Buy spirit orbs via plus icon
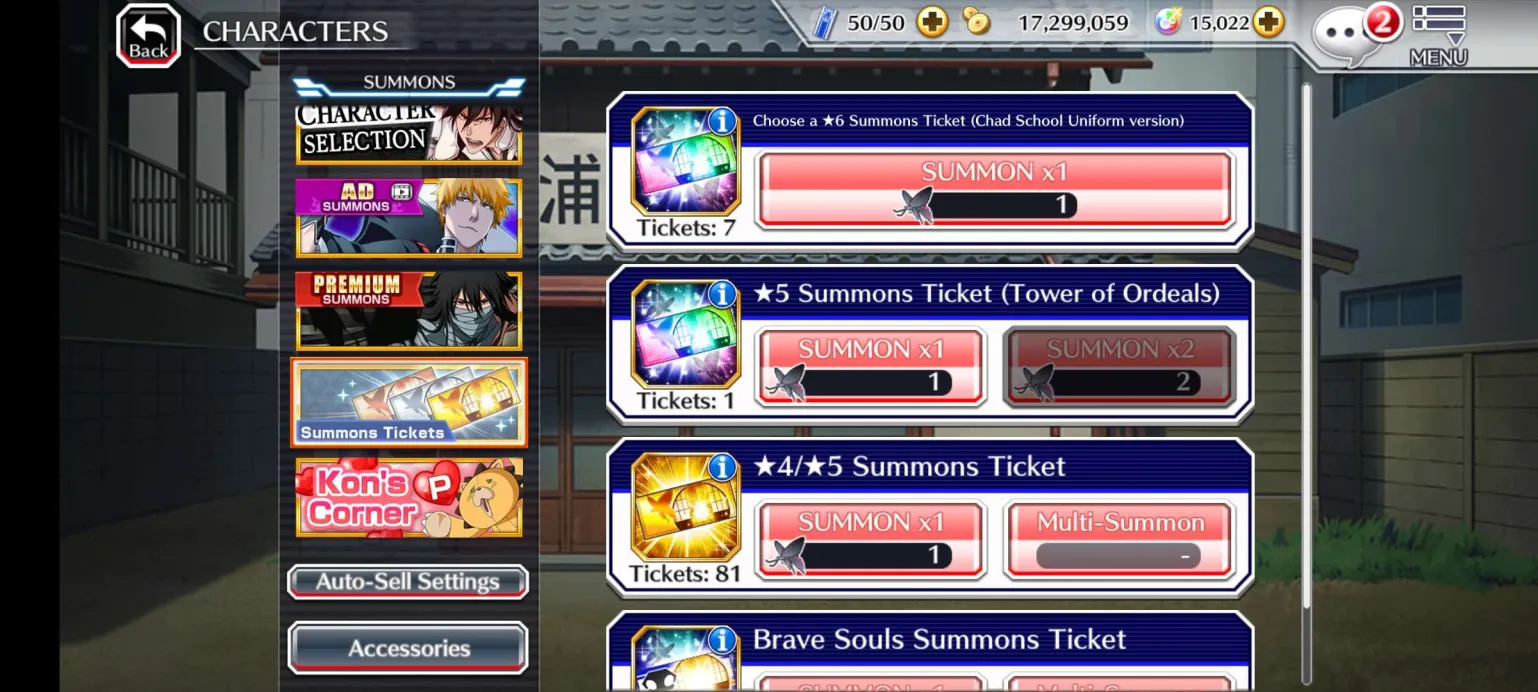This screenshot has width=1538, height=692. point(1267,22)
